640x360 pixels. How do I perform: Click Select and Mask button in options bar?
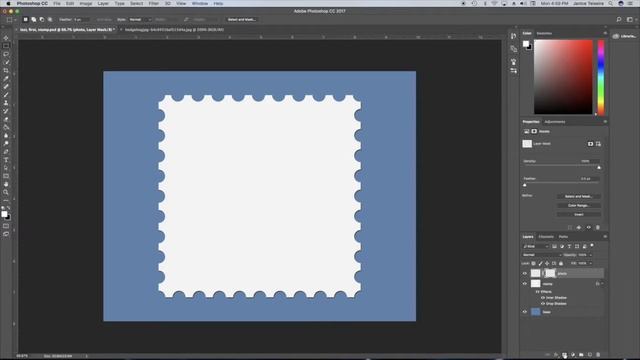click(x=242, y=20)
